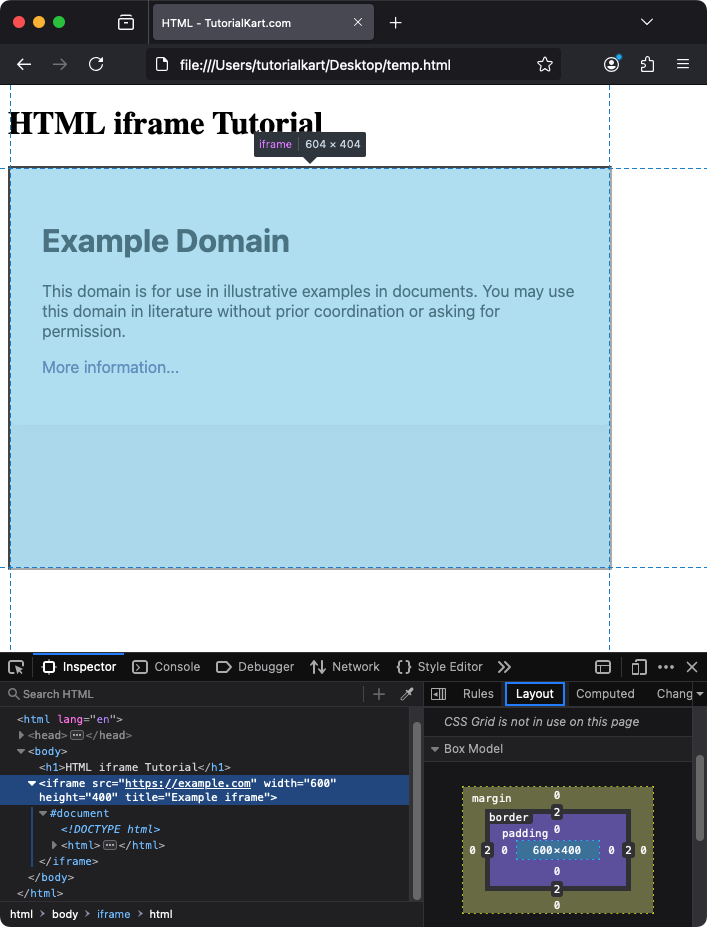Switch to the Debugger tab

[255, 667]
